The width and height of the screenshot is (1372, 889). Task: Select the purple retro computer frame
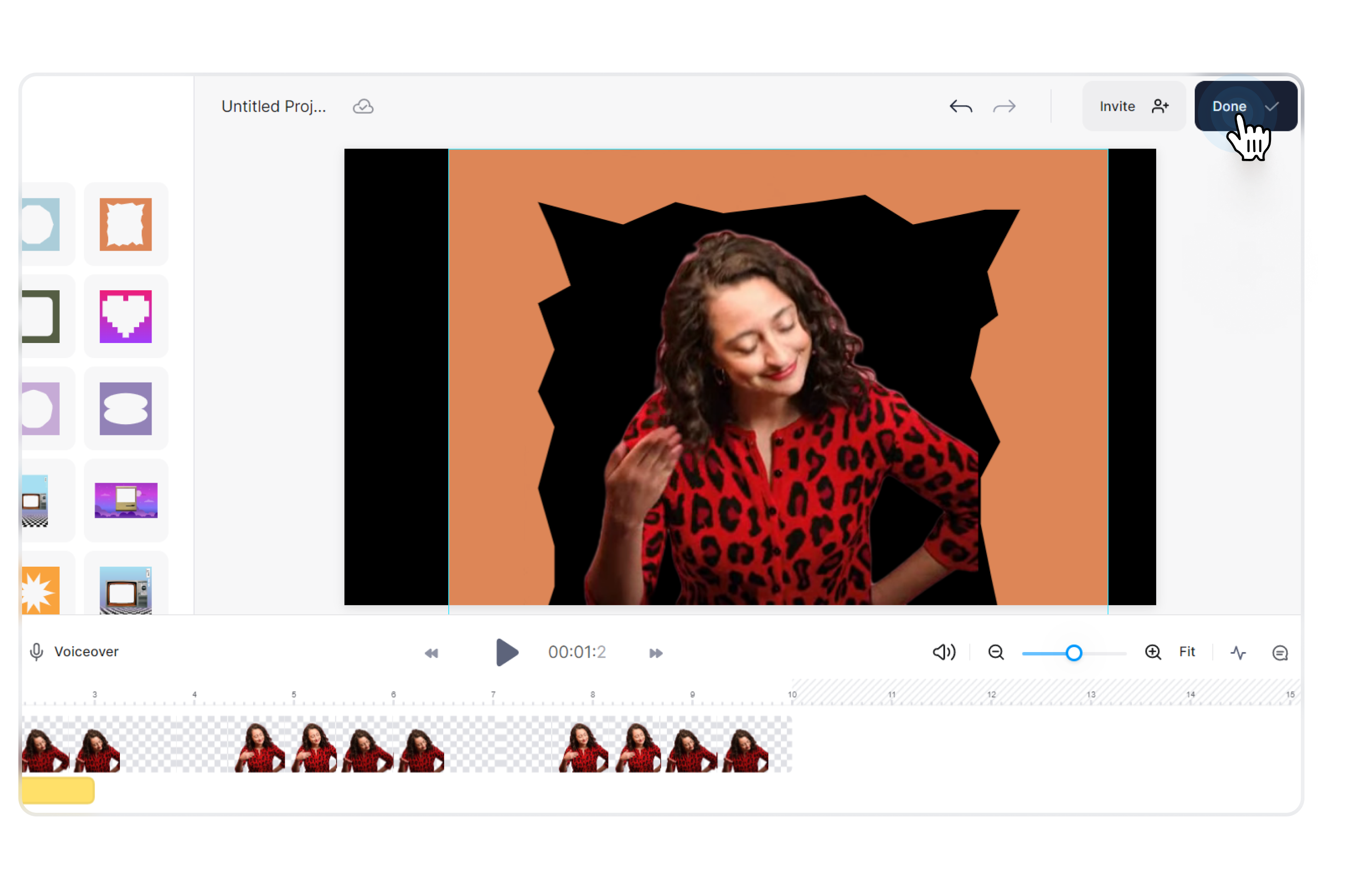click(126, 500)
